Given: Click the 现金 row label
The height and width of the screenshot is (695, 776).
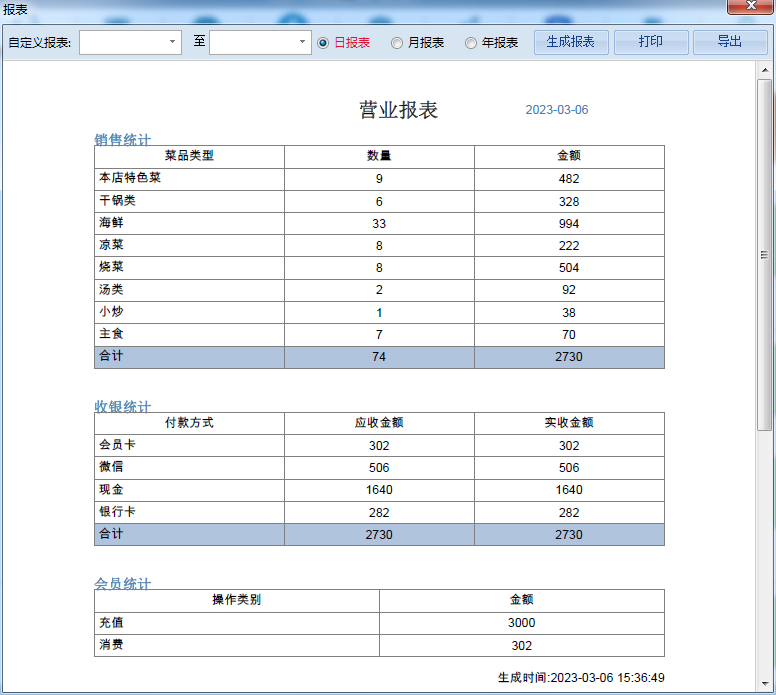Looking at the screenshot, I should tap(111, 490).
